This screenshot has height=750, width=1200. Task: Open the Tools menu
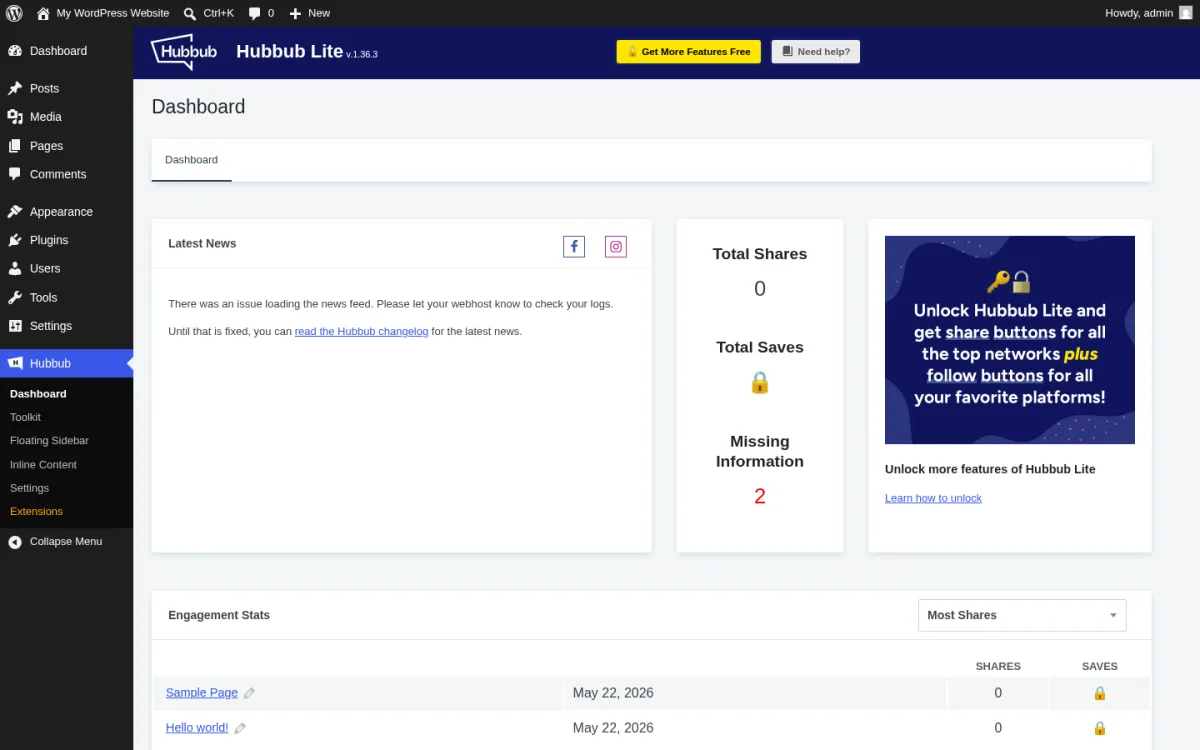66,298
